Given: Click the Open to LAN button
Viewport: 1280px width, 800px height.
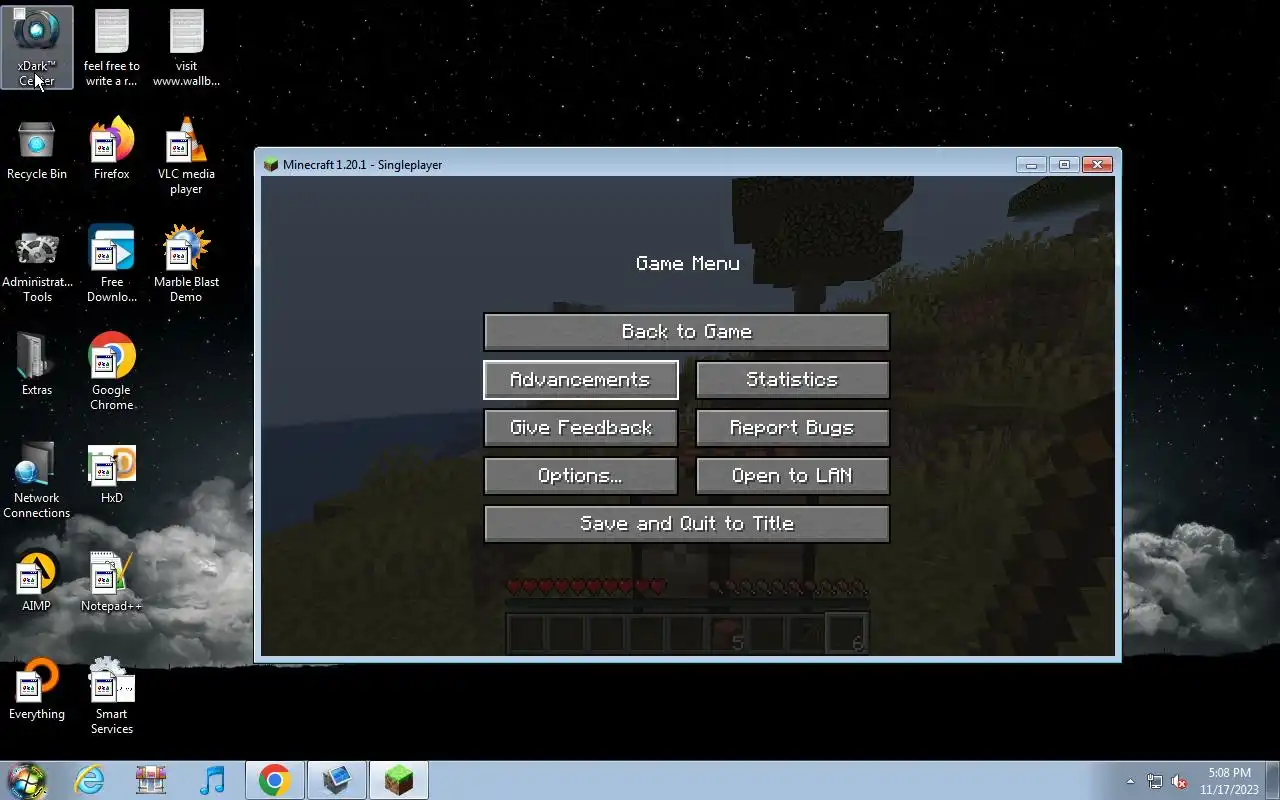Looking at the screenshot, I should pyautogui.click(x=792, y=476).
